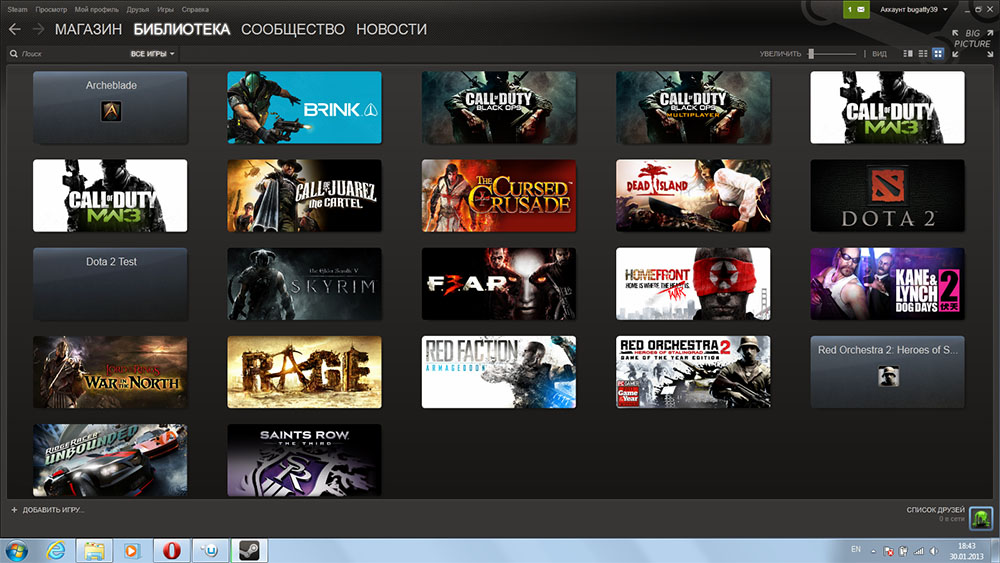Click the Archeblade game icon tile
Screen dimensions: 1000x563
tap(110, 112)
